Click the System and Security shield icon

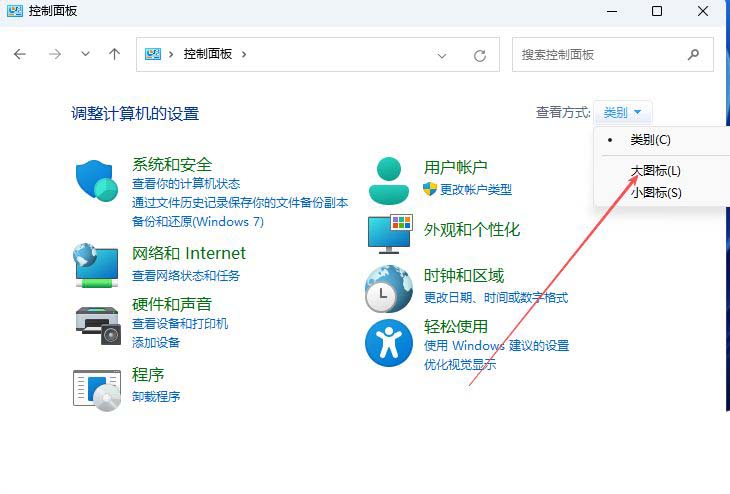pyautogui.click(x=96, y=180)
